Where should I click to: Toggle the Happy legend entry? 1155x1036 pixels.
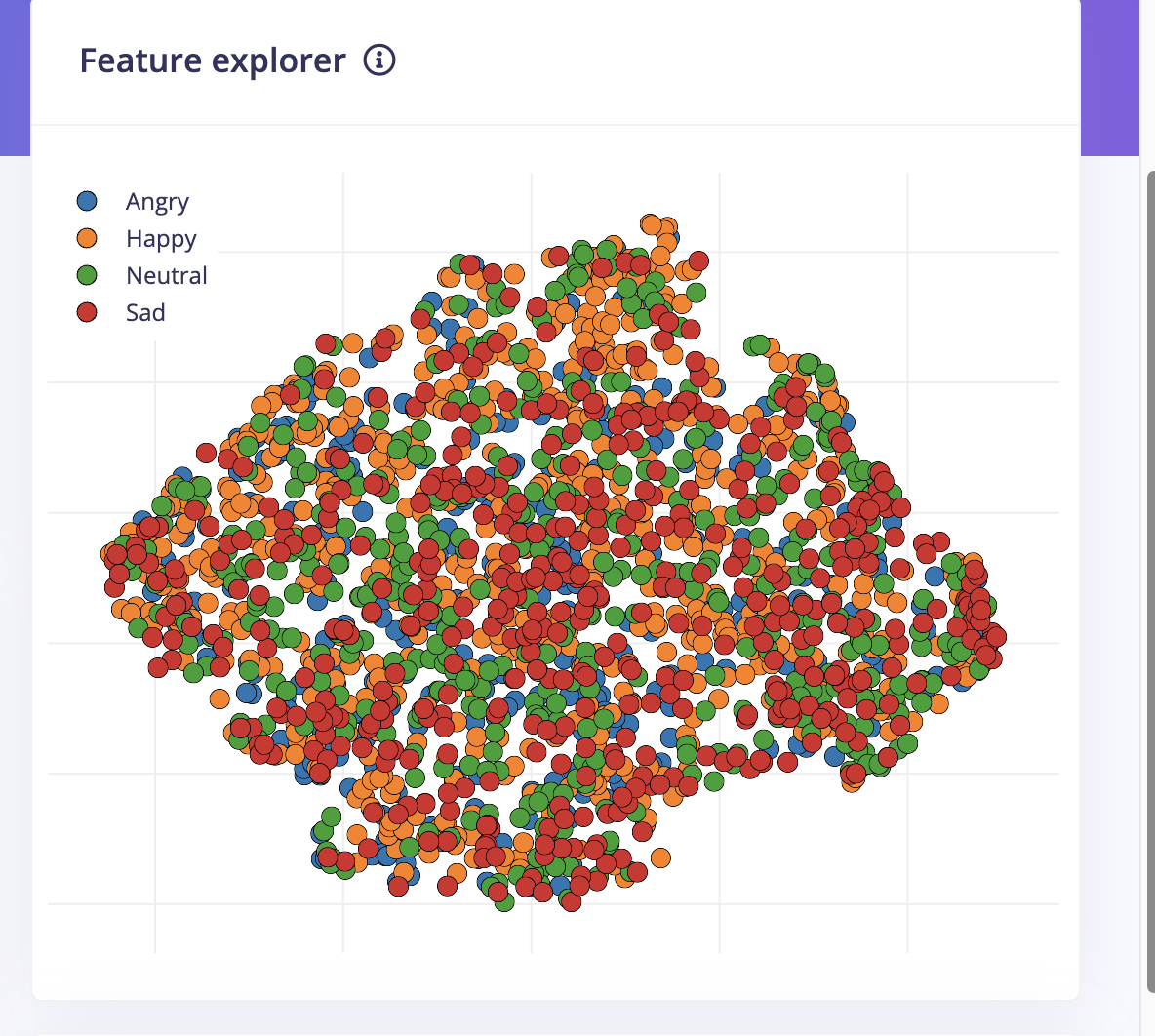pyautogui.click(x=137, y=238)
